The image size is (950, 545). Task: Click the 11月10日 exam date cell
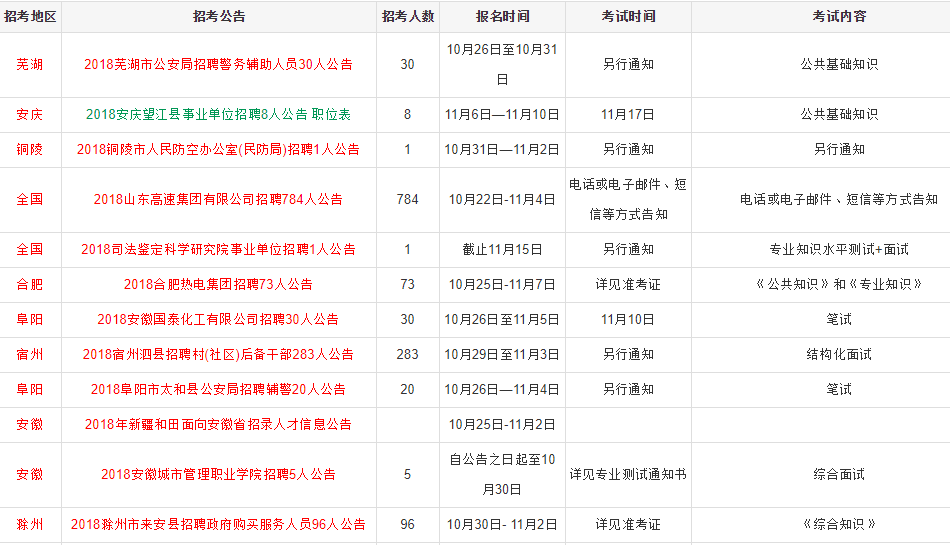tap(628, 320)
